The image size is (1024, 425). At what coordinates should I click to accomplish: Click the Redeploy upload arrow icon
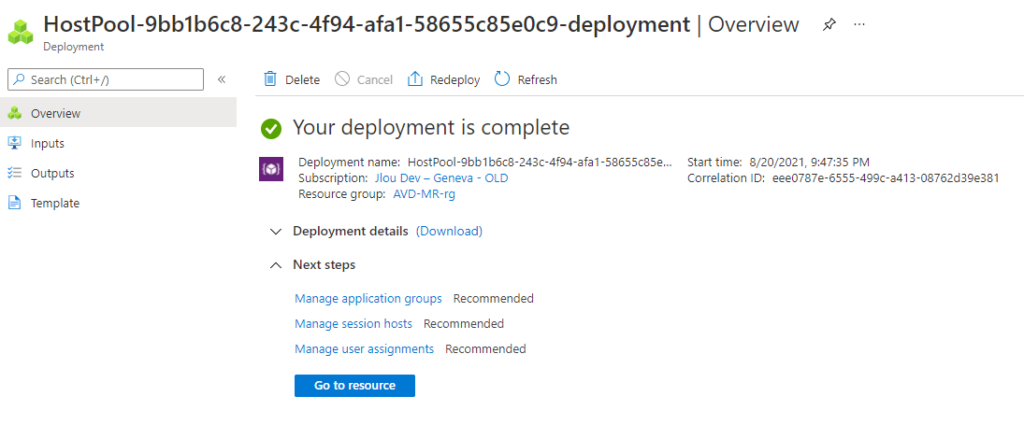pyautogui.click(x=415, y=80)
